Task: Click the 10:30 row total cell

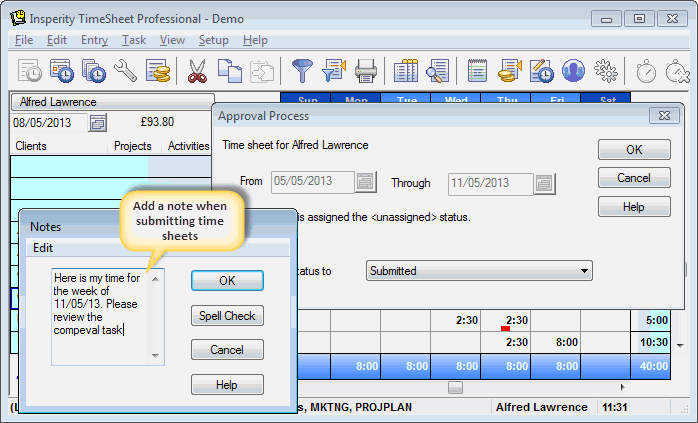Action: [650, 342]
